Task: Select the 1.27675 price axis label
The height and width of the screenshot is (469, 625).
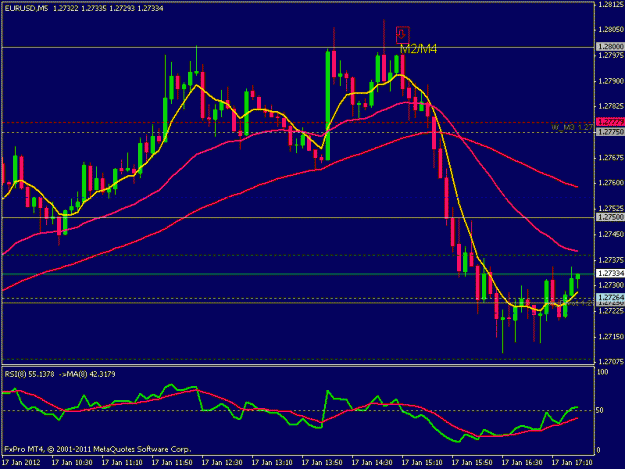Action: pyautogui.click(x=611, y=158)
